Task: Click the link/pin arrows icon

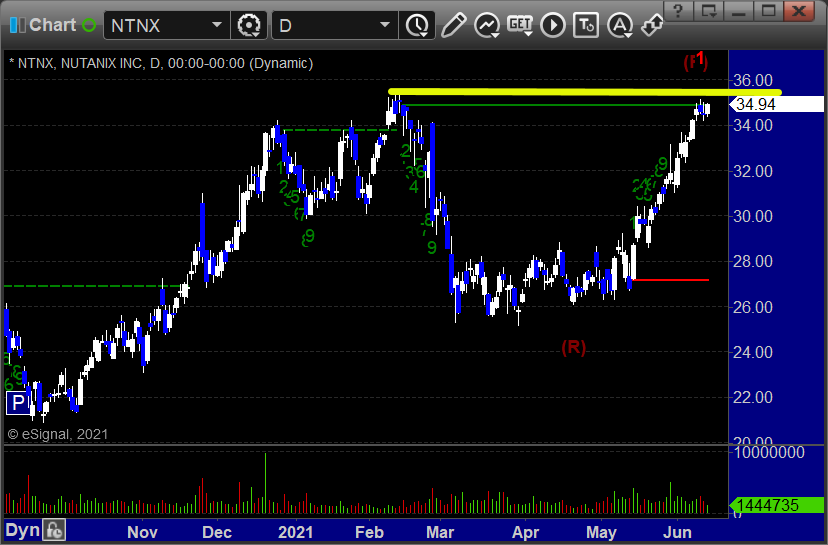Action: [x=652, y=25]
